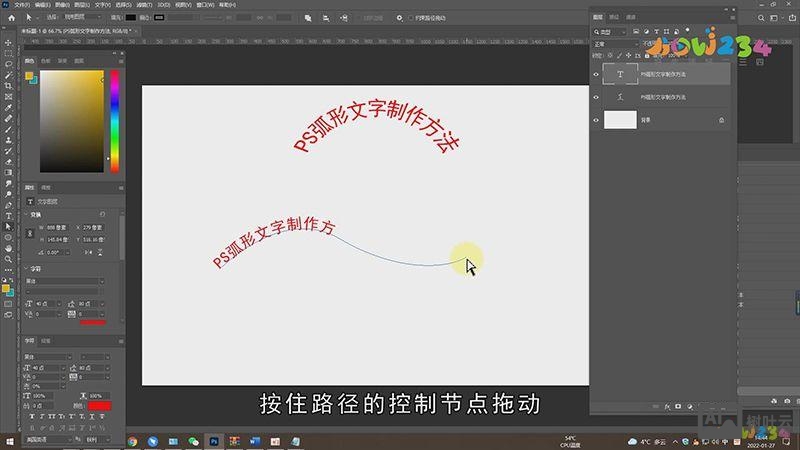Screen dimensions: 800x450
Task: Collapse the 变换 section in Properties
Action: pyautogui.click(x=27, y=215)
